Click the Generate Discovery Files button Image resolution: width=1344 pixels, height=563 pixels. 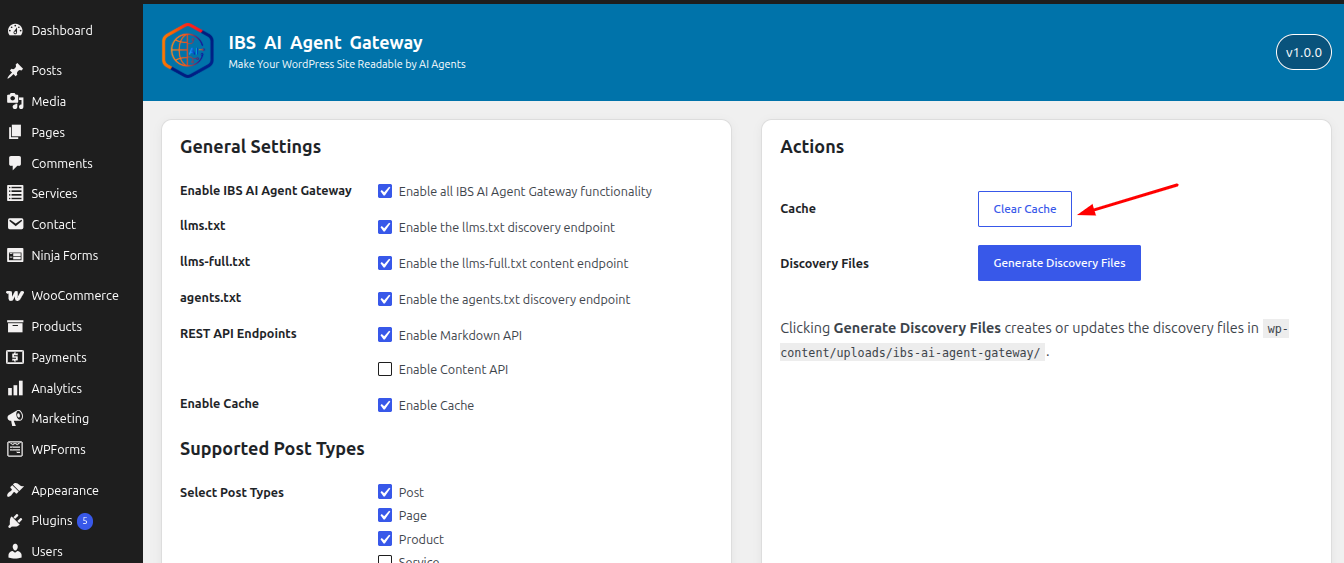1059,263
